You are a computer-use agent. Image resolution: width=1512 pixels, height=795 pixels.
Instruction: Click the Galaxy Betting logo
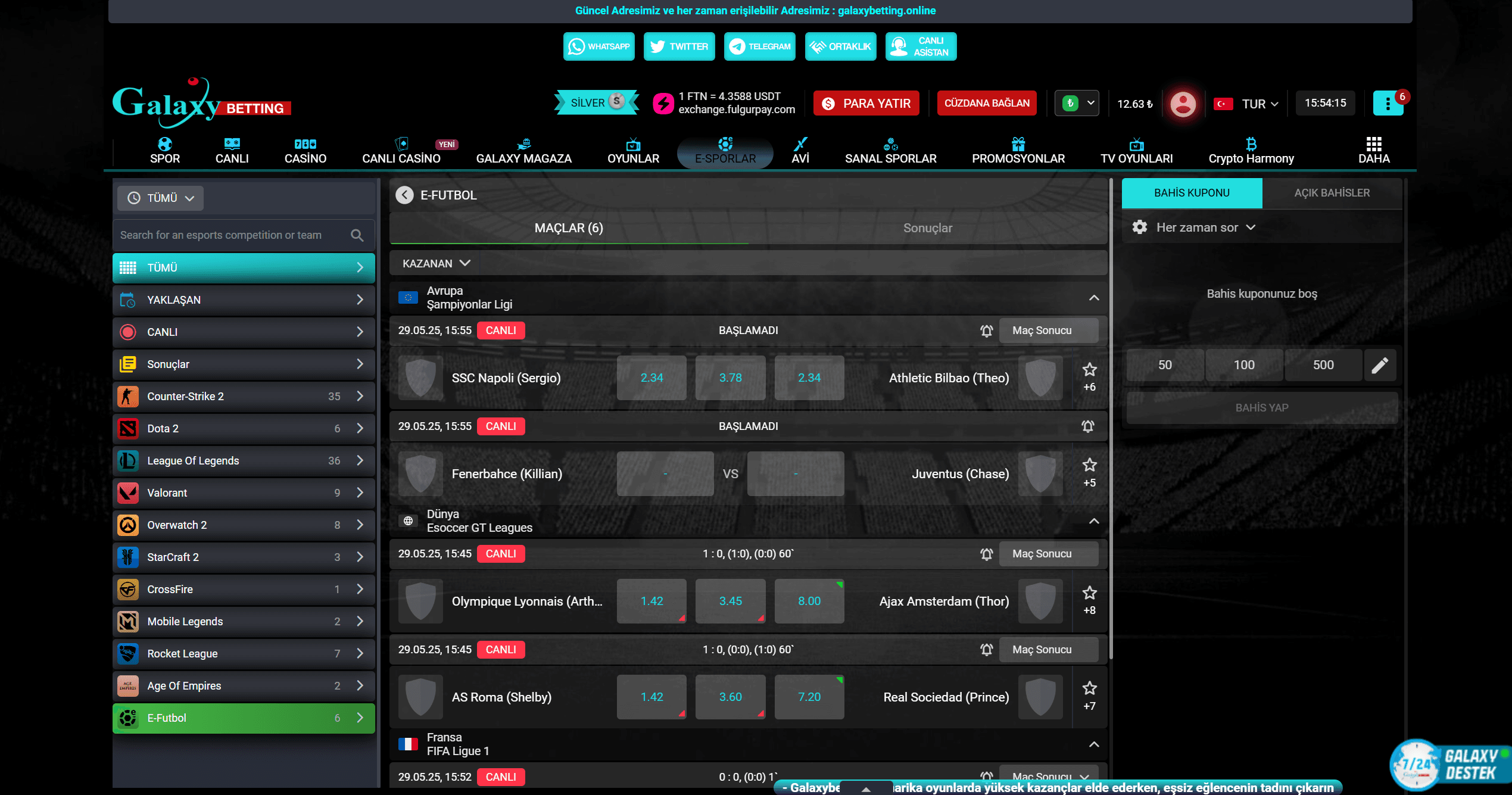pyautogui.click(x=201, y=102)
